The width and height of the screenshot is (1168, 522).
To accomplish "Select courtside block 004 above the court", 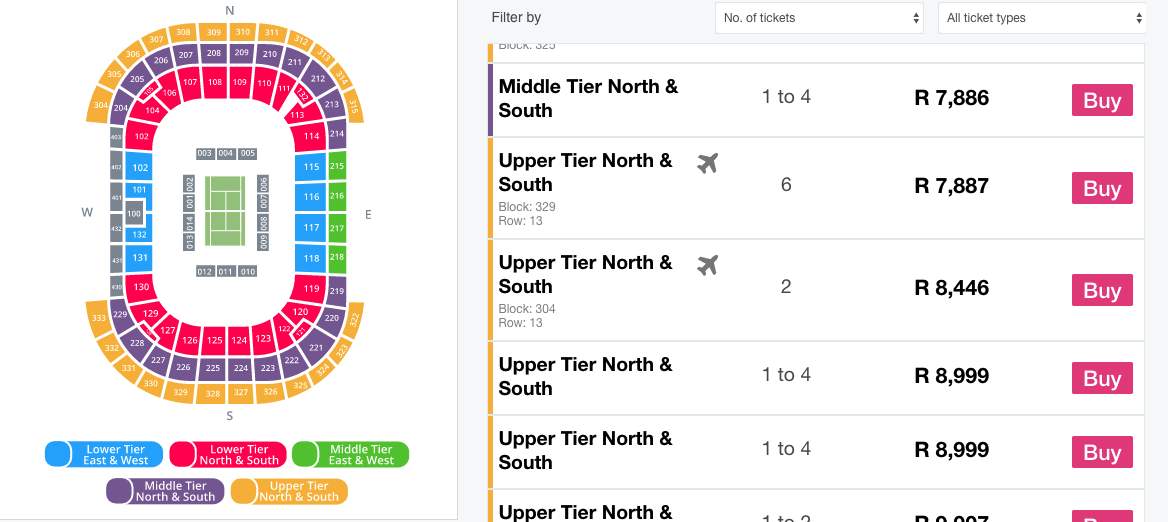I will (226, 153).
